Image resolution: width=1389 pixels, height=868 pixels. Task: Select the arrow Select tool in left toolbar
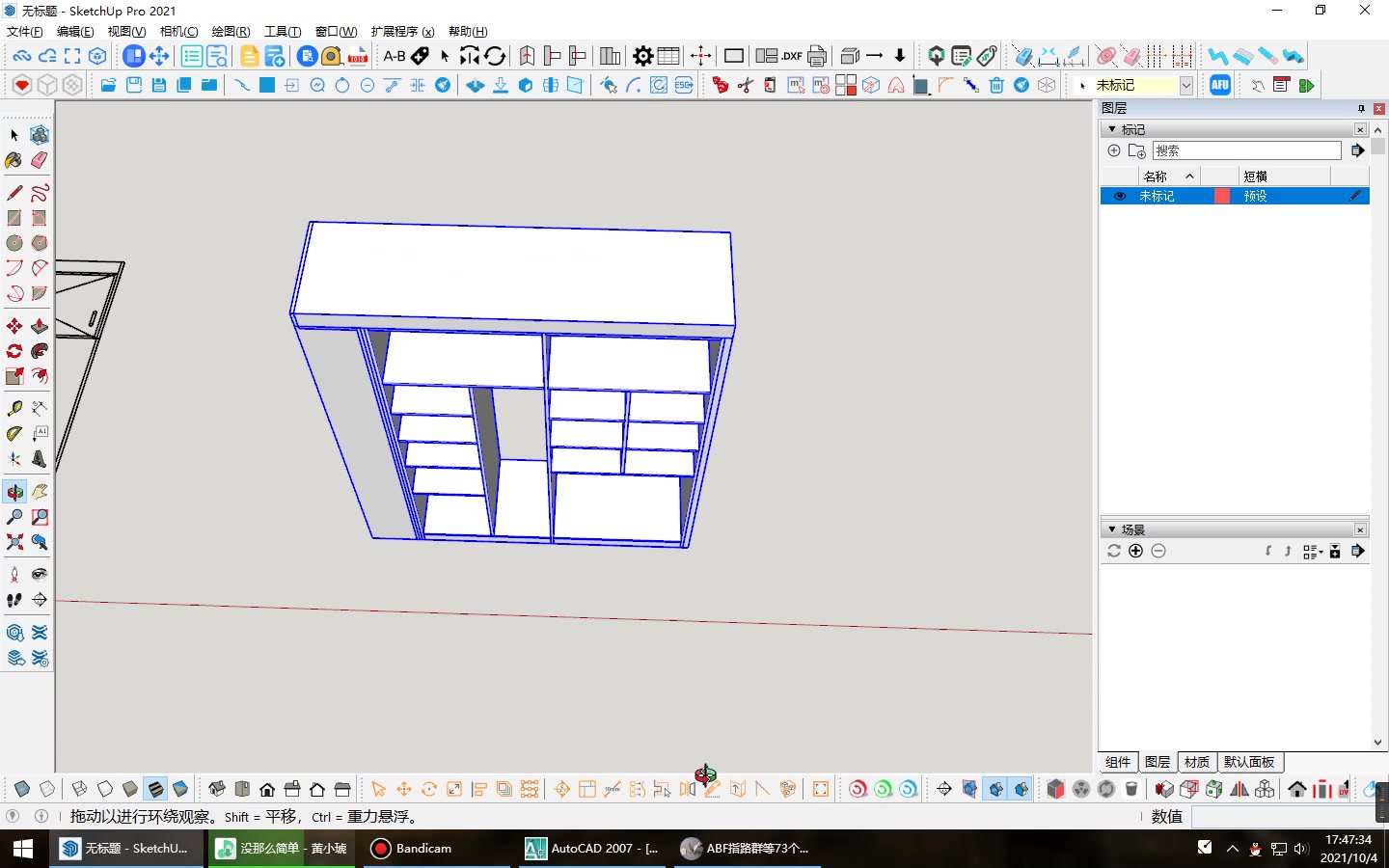[x=14, y=135]
